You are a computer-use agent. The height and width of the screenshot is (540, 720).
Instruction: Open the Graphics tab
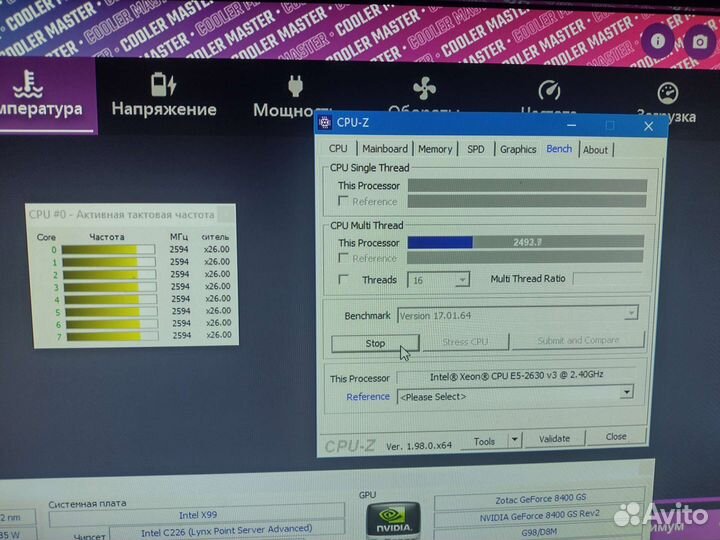(x=518, y=149)
